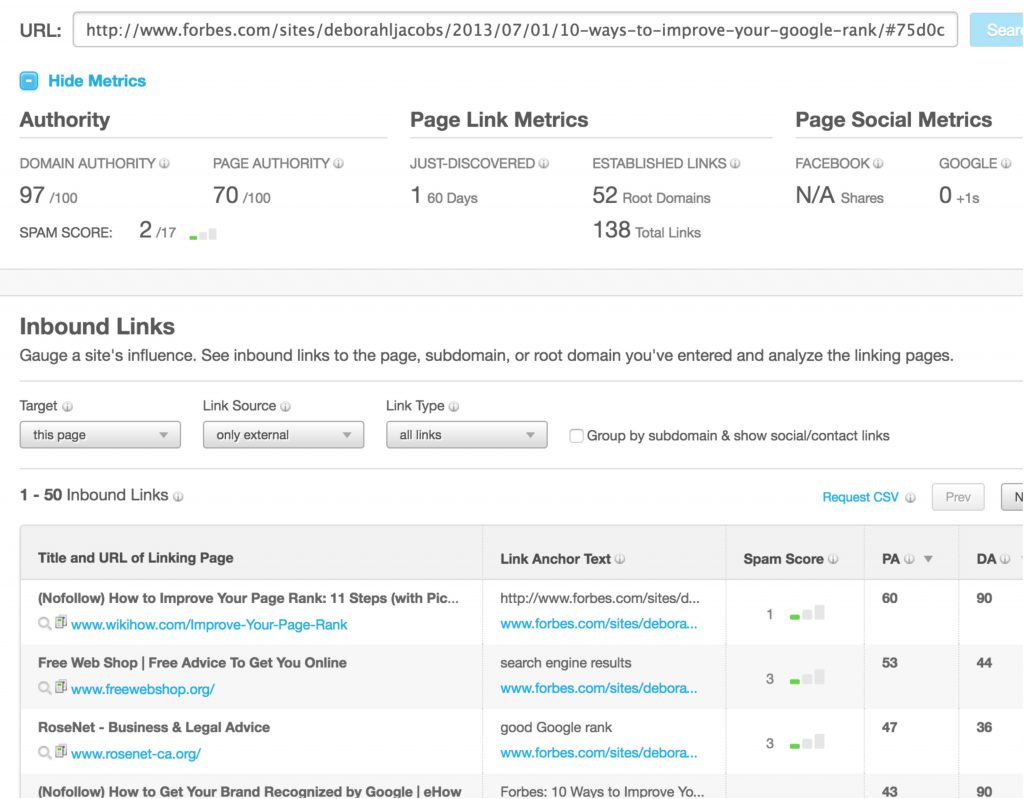
Task: Click magnifier icon for wikihow.com row
Action: tap(44, 624)
